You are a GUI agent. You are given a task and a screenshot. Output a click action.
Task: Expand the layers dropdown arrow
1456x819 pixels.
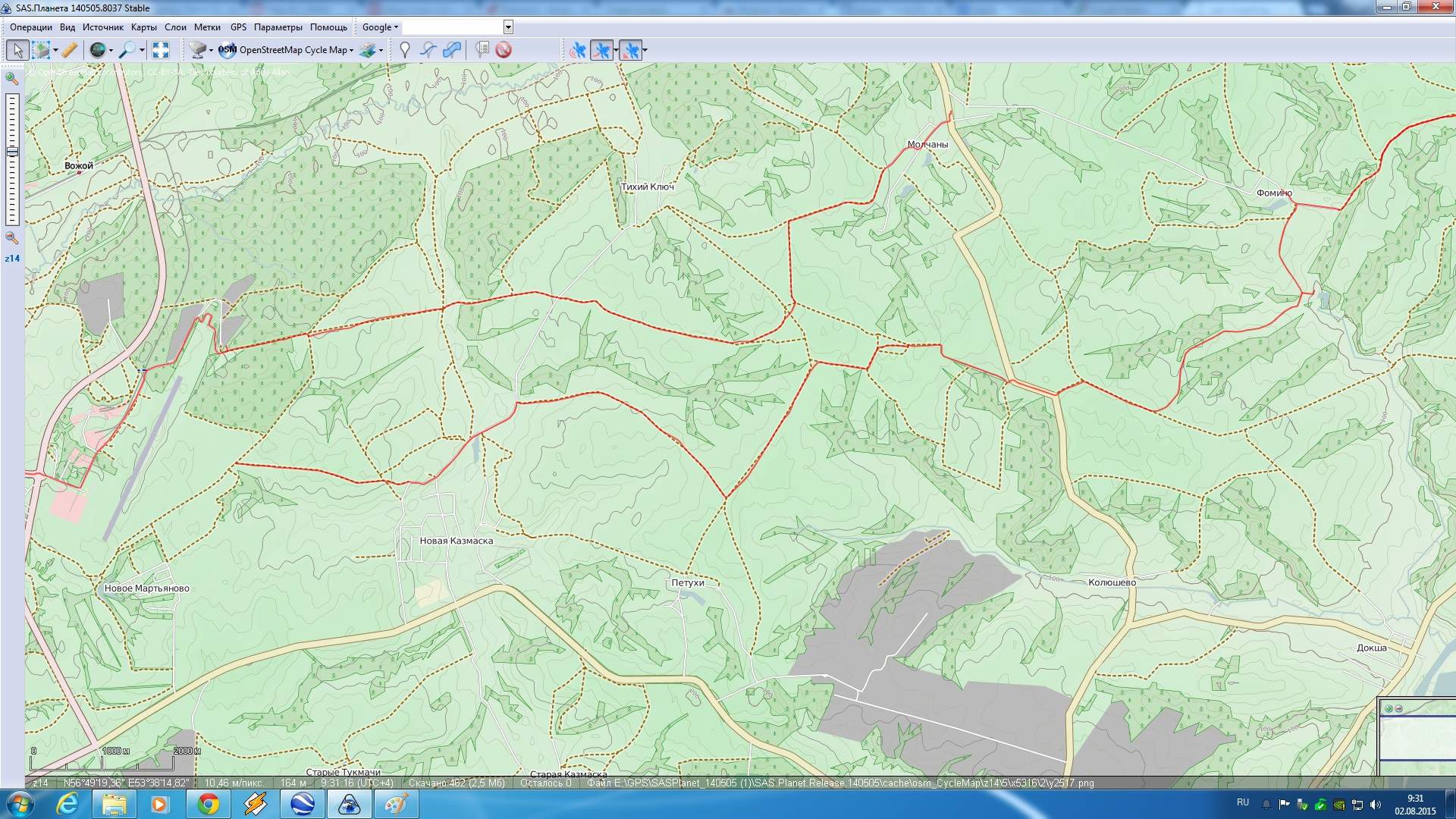click(381, 50)
